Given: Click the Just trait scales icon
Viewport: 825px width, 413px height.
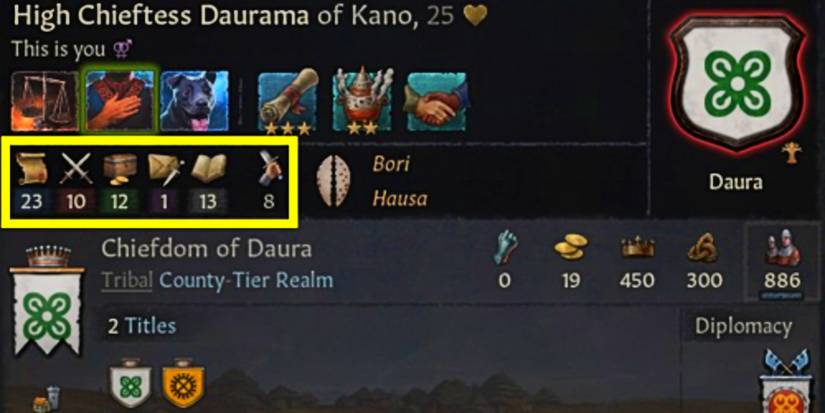Looking at the screenshot, I should coord(45,100).
